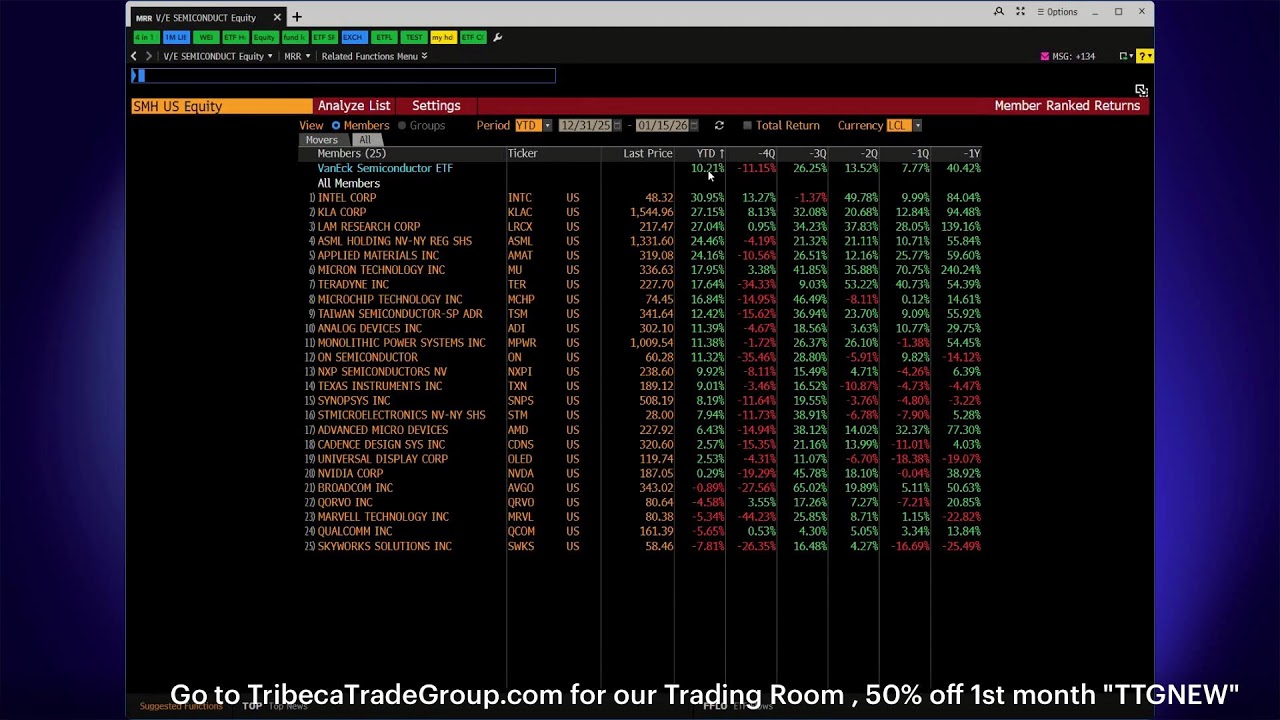Refresh the date range with reload icon
This screenshot has height=720, width=1280.
(x=719, y=125)
